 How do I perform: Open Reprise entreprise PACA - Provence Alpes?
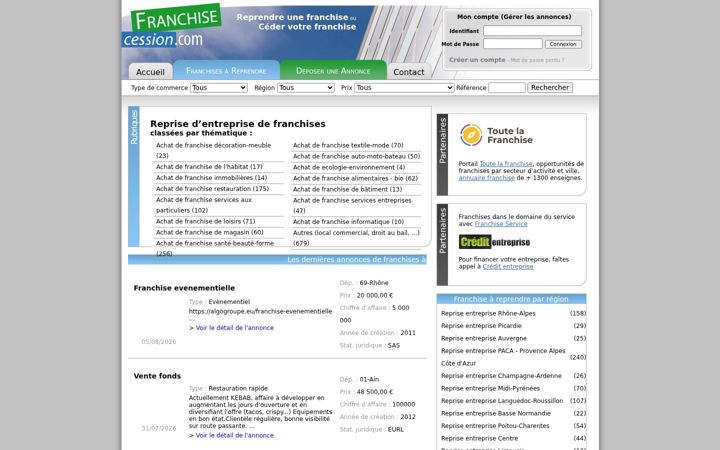coord(503,357)
